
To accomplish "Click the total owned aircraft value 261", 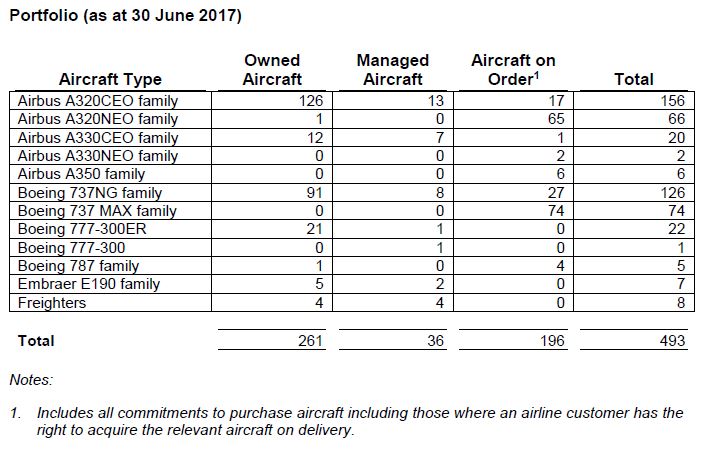I will [x=312, y=341].
